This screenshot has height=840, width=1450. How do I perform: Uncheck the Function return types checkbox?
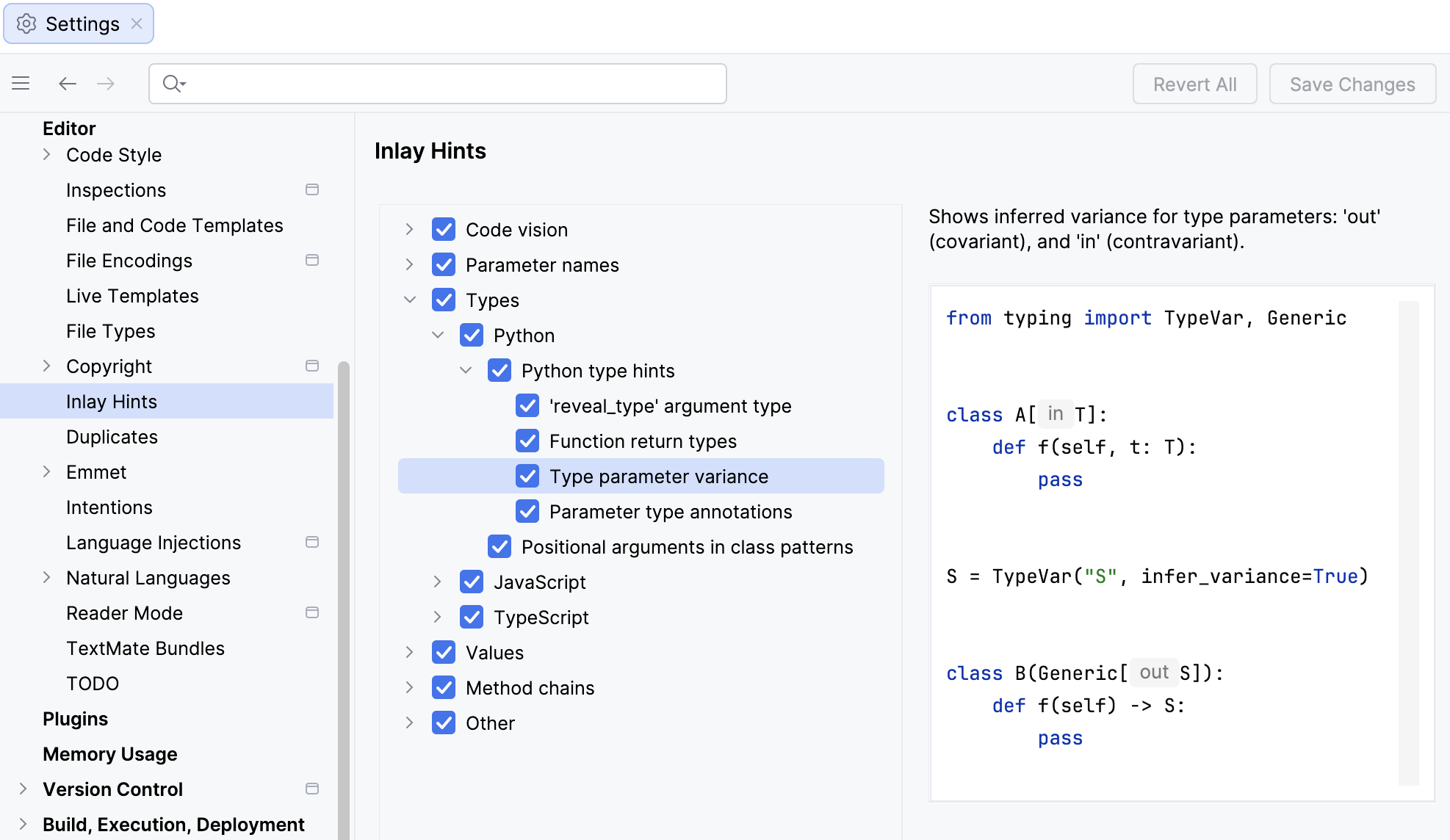point(527,441)
